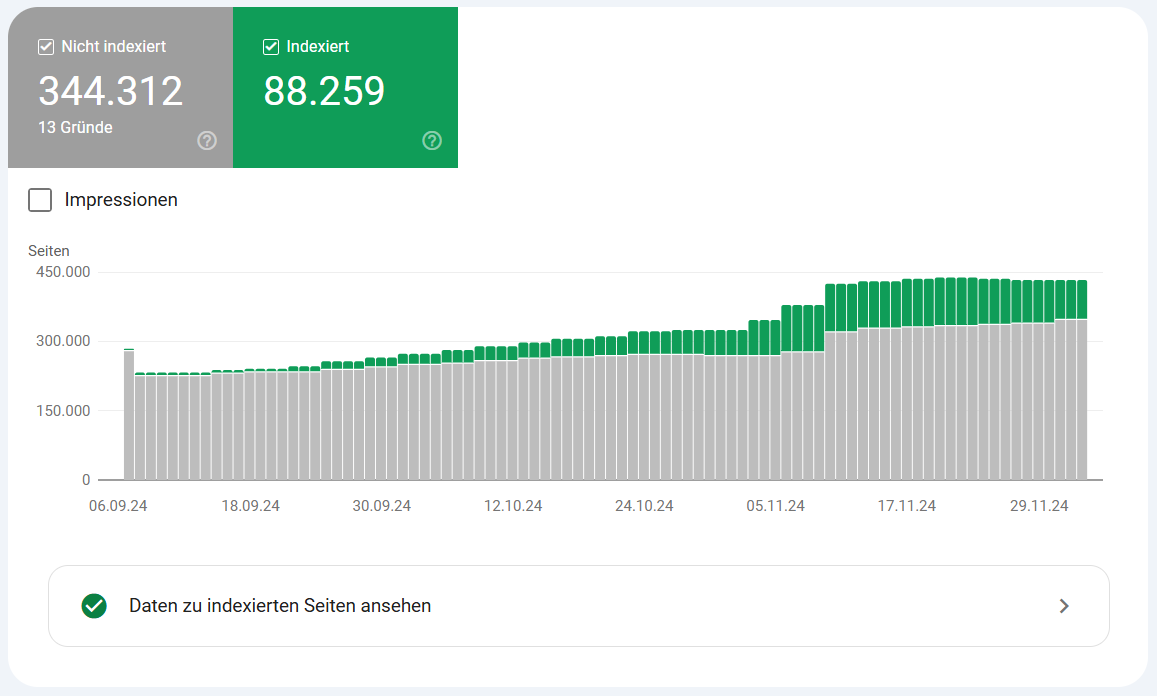The height and width of the screenshot is (696, 1157).
Task: Click the green checkmark icon in bottom banner
Action: pyautogui.click(x=93, y=605)
